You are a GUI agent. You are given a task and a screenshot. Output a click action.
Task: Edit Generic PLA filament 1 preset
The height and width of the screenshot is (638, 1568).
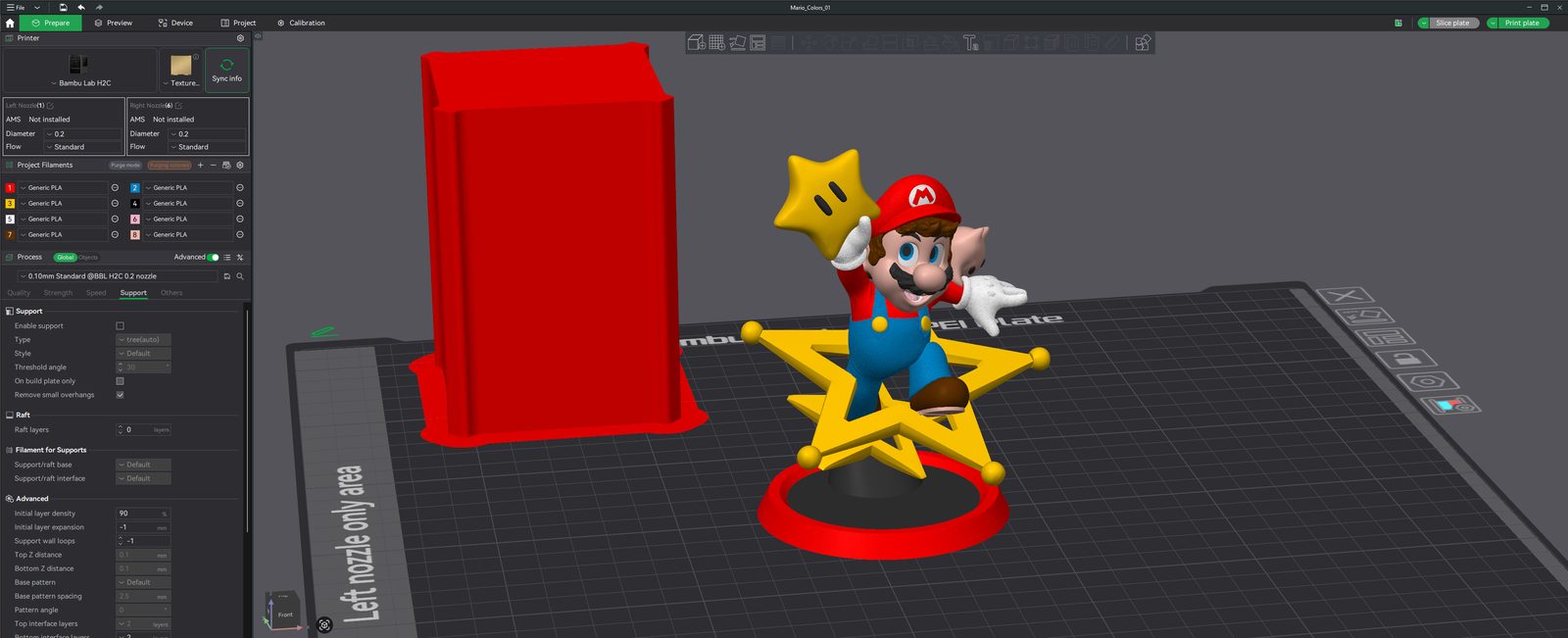click(x=115, y=187)
